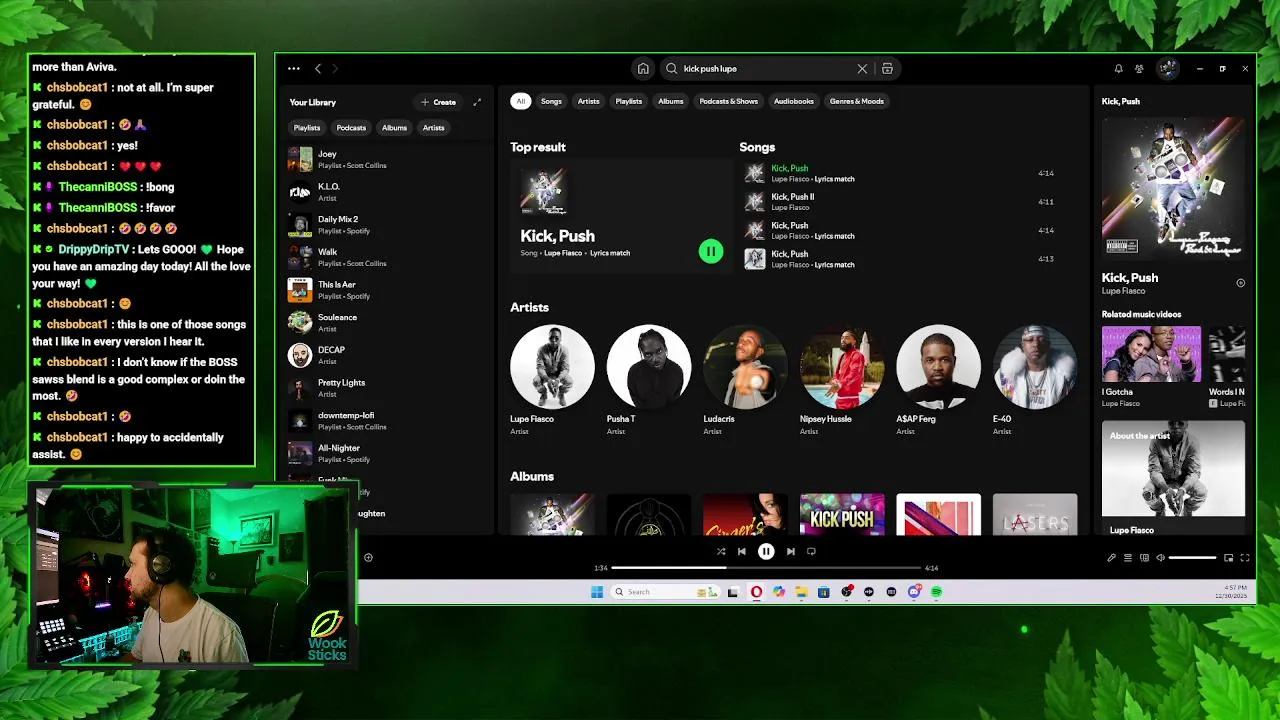Image resolution: width=1280 pixels, height=720 pixels.
Task: Open Pusha T artist card
Action: (648, 381)
